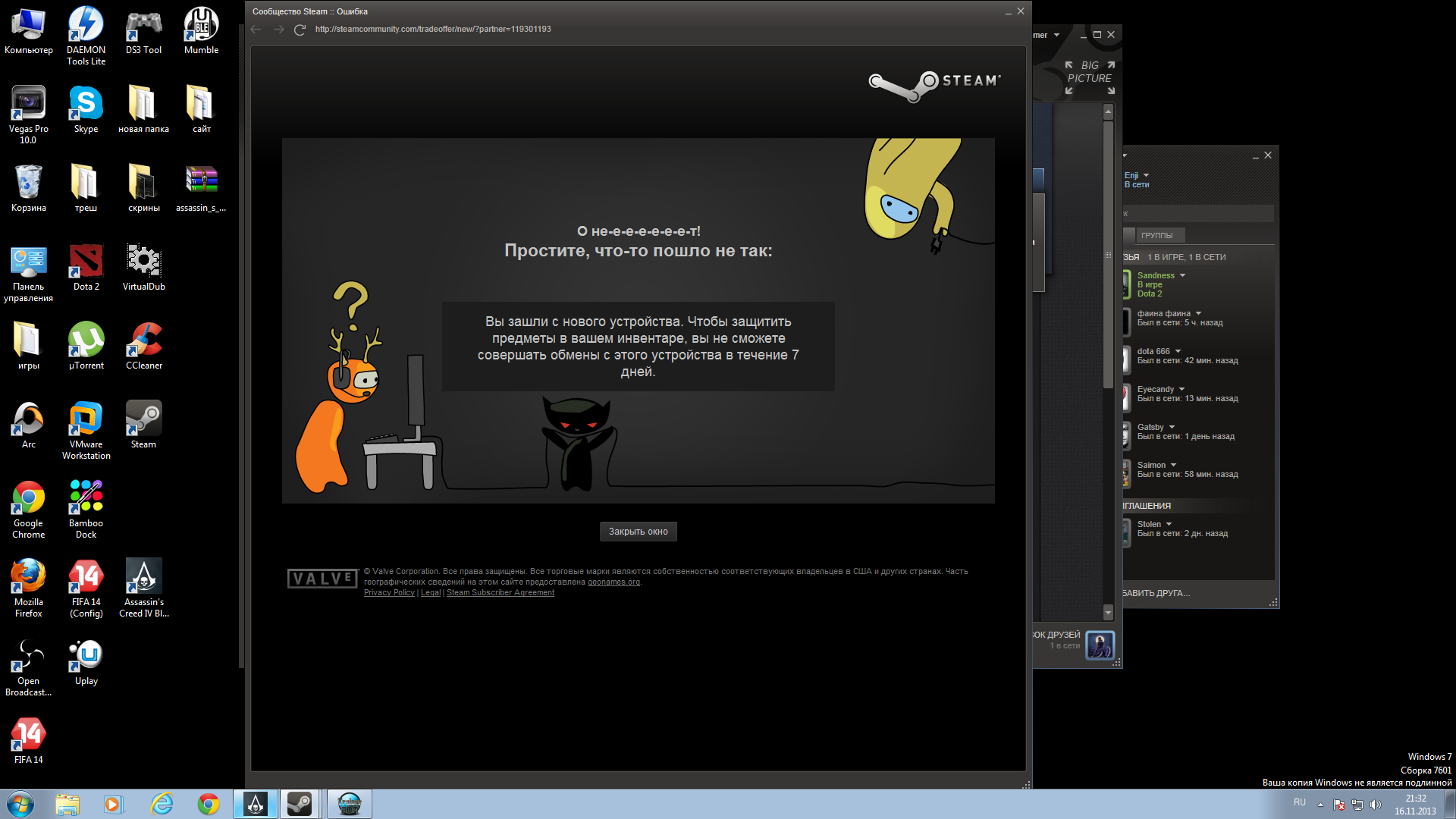Viewport: 1456px width, 819px height.
Task: Click the trade offer URL address field
Action: coord(433,30)
